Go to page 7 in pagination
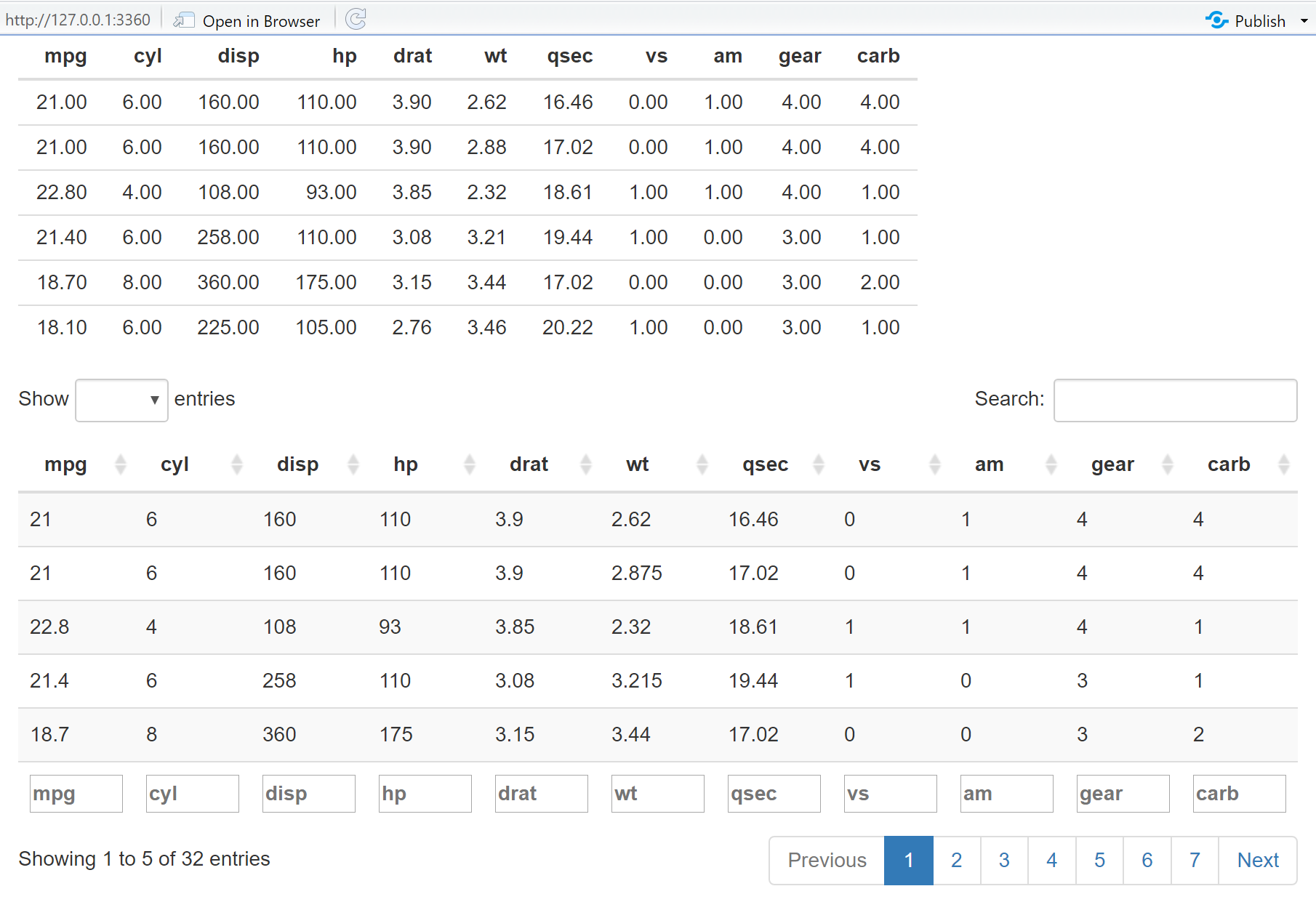The width and height of the screenshot is (1316, 910). click(1195, 861)
